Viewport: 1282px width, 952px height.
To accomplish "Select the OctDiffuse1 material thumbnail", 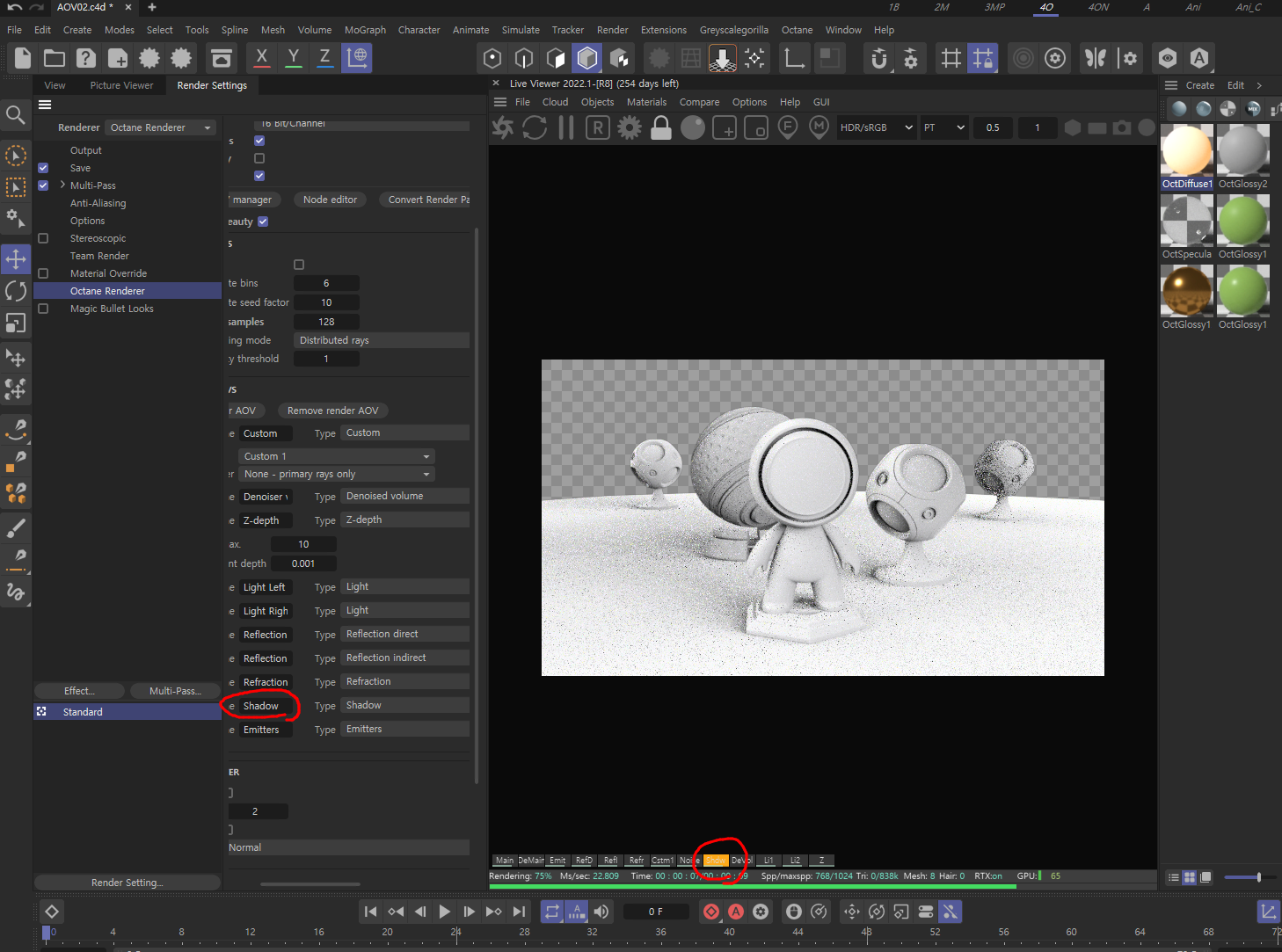I will [x=1186, y=151].
